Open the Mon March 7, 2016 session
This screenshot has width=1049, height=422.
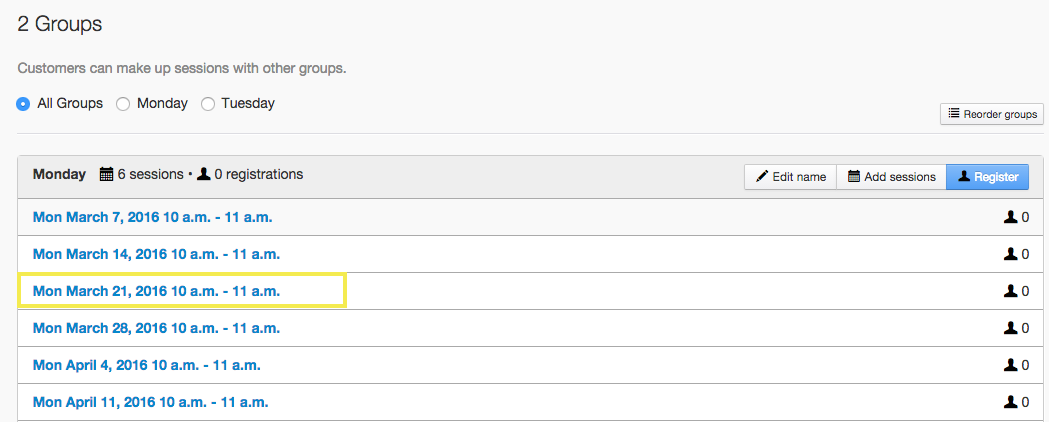pyautogui.click(x=152, y=217)
